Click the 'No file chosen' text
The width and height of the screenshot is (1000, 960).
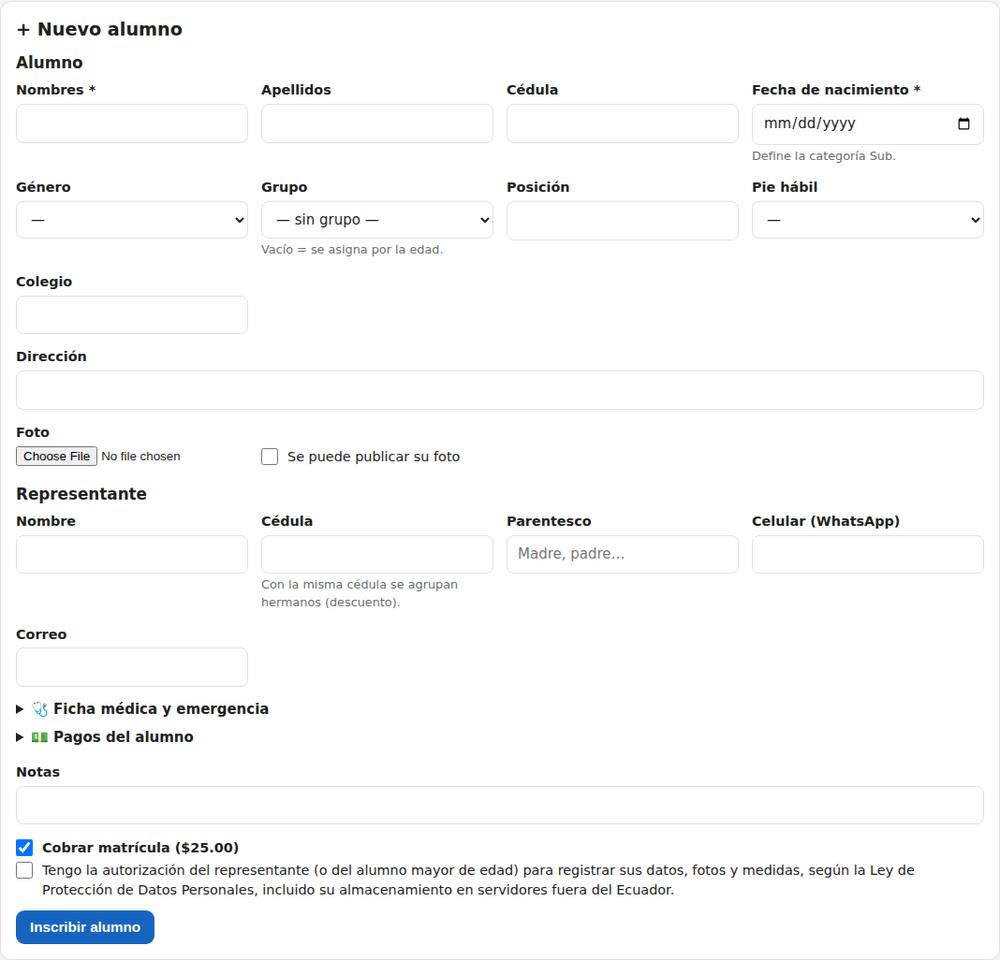(141, 457)
